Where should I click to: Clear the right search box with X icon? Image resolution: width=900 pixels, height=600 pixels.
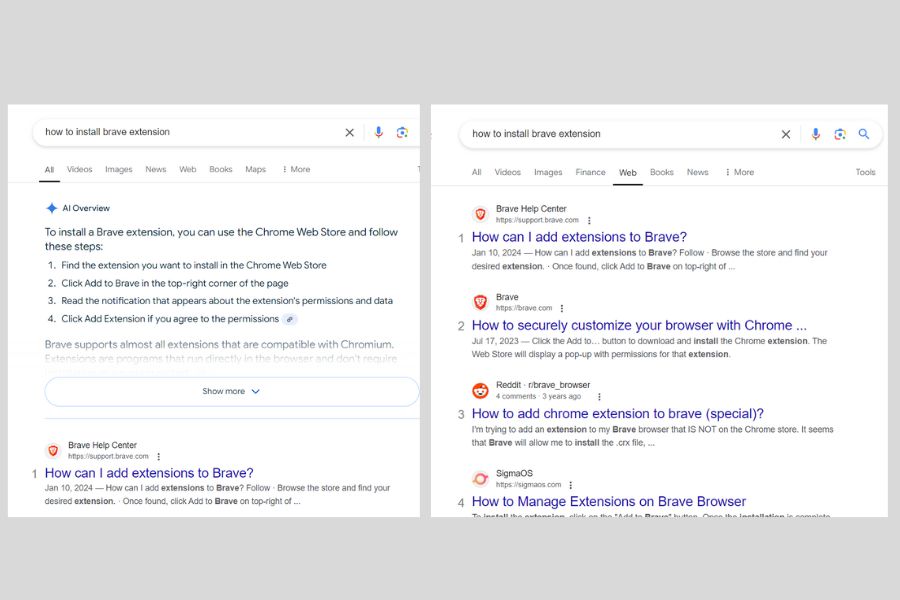tap(786, 134)
